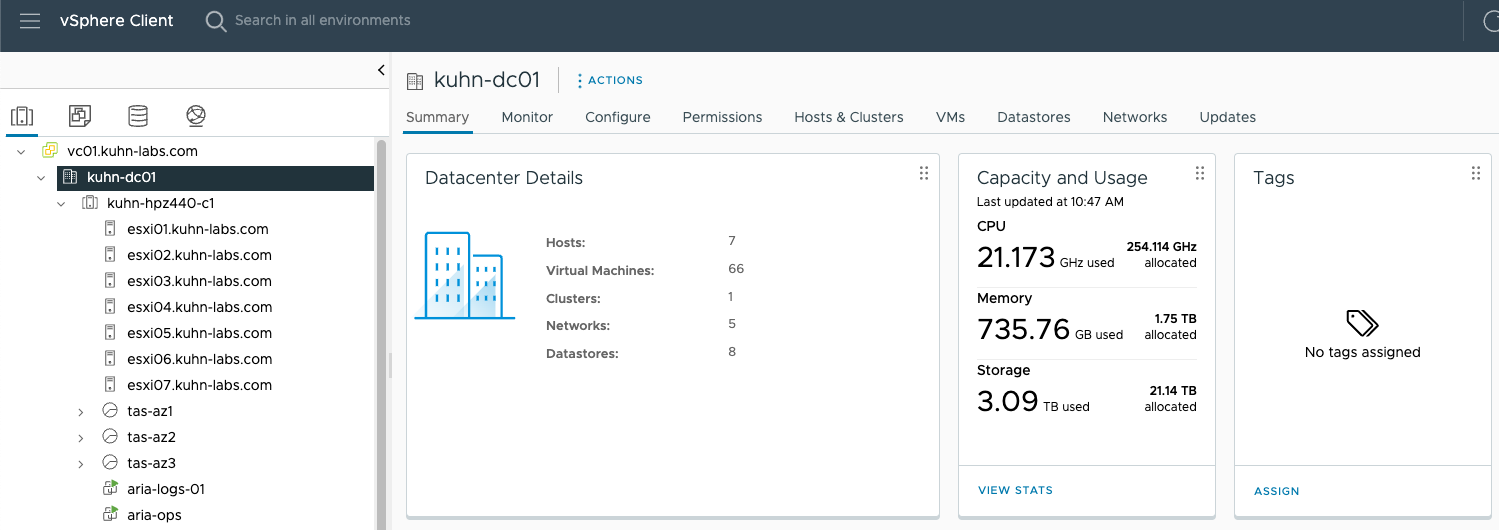1499x530 pixels.
Task: Click resource pool icon of tas-az2
Action: [x=110, y=437]
